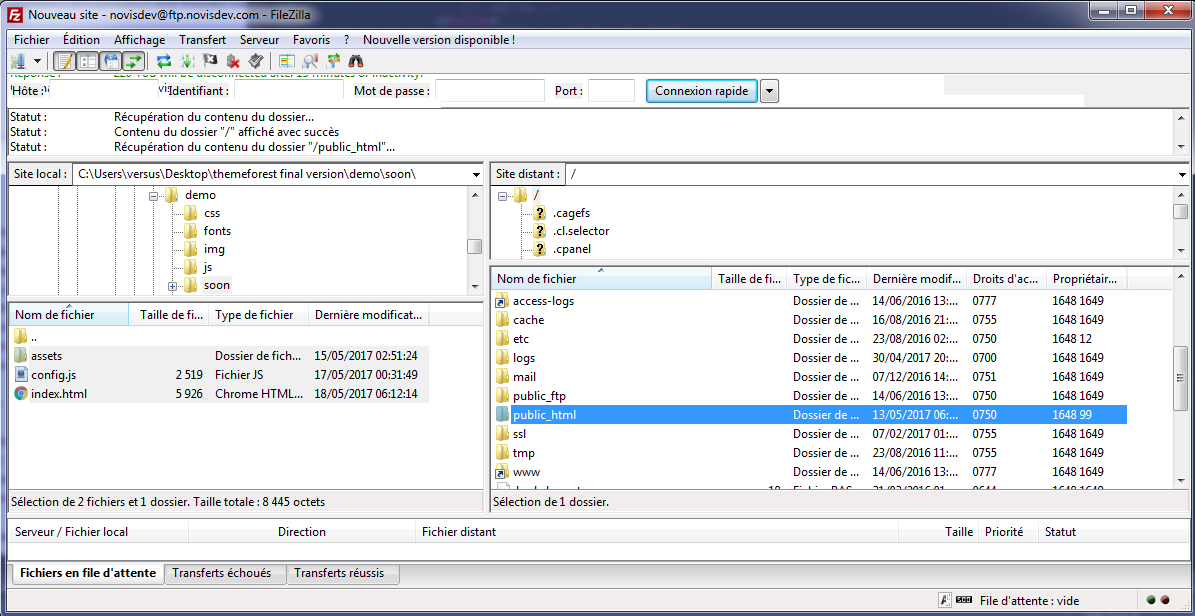Open the filename filters dialog icon
The image size is (1195, 616).
pos(287,62)
